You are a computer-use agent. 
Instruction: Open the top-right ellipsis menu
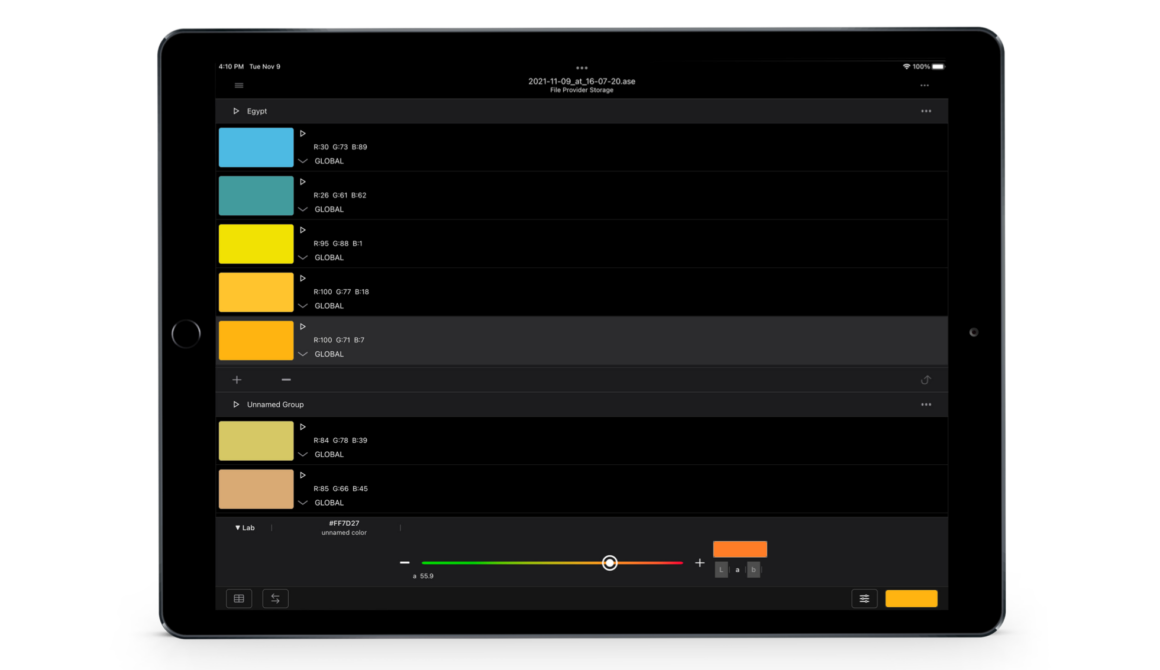(924, 85)
